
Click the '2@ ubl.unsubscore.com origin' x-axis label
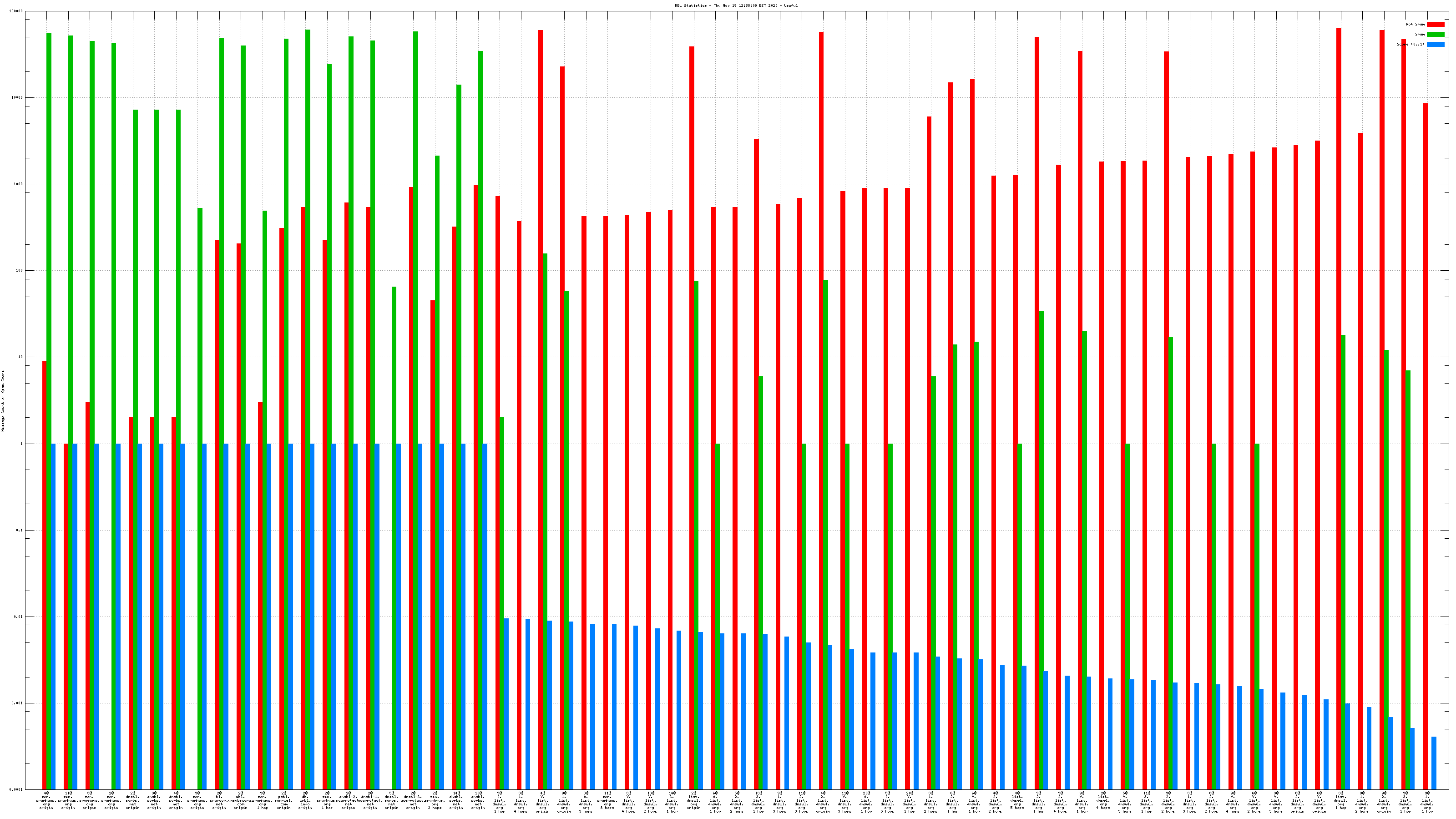pos(241,800)
